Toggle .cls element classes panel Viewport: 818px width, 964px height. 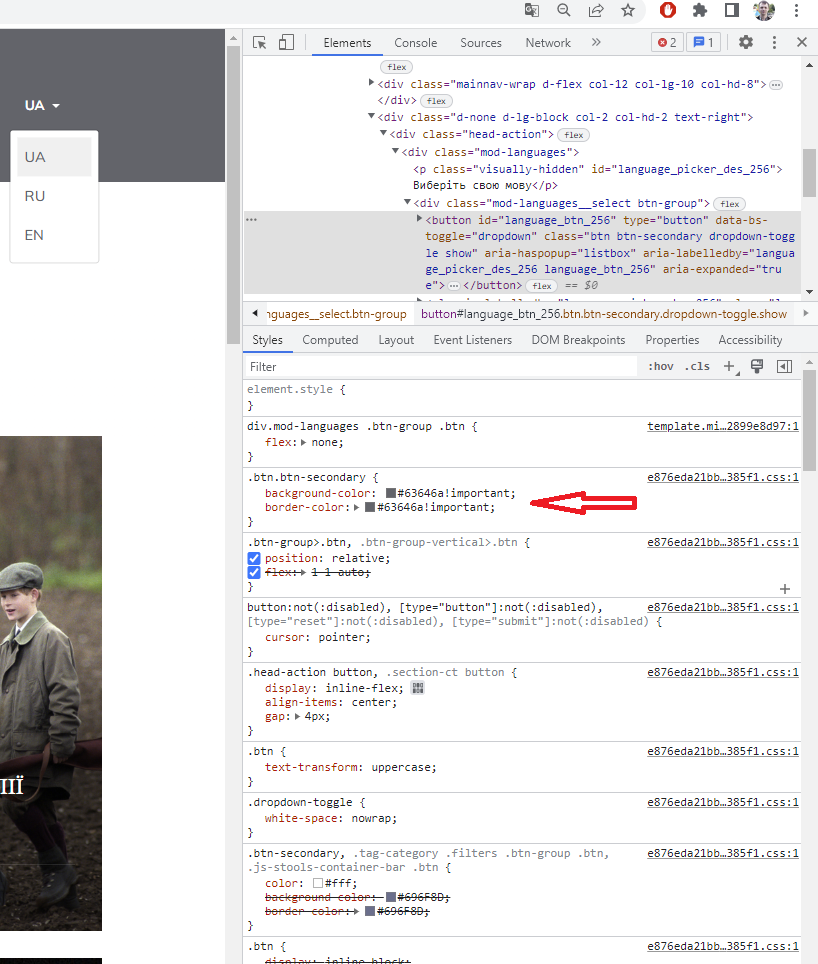[697, 367]
